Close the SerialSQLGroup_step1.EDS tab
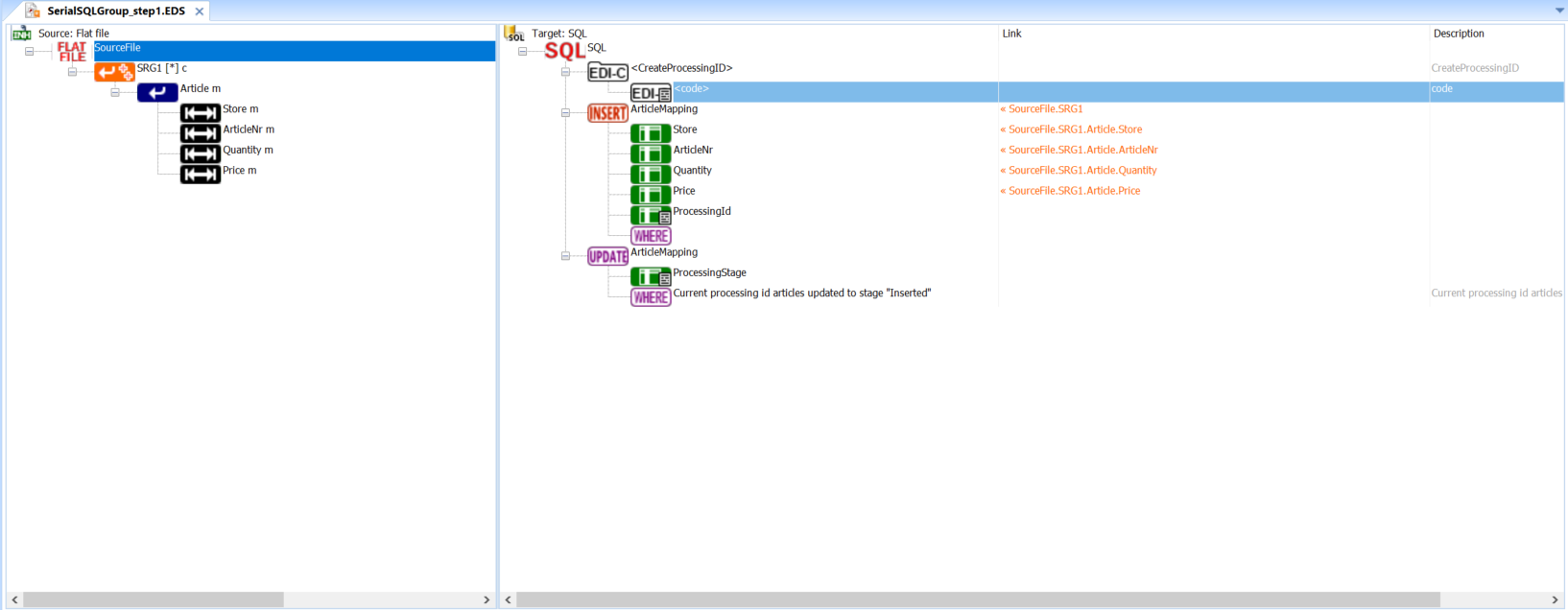1568x610 pixels. (x=200, y=12)
